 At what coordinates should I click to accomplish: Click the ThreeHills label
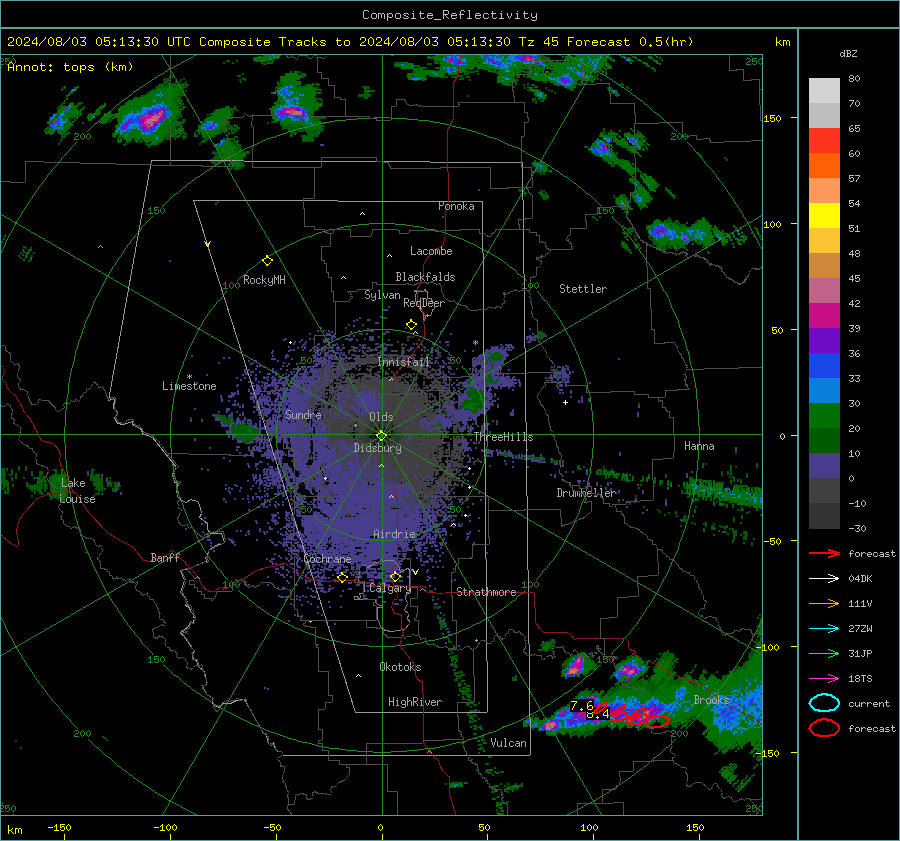click(x=503, y=437)
